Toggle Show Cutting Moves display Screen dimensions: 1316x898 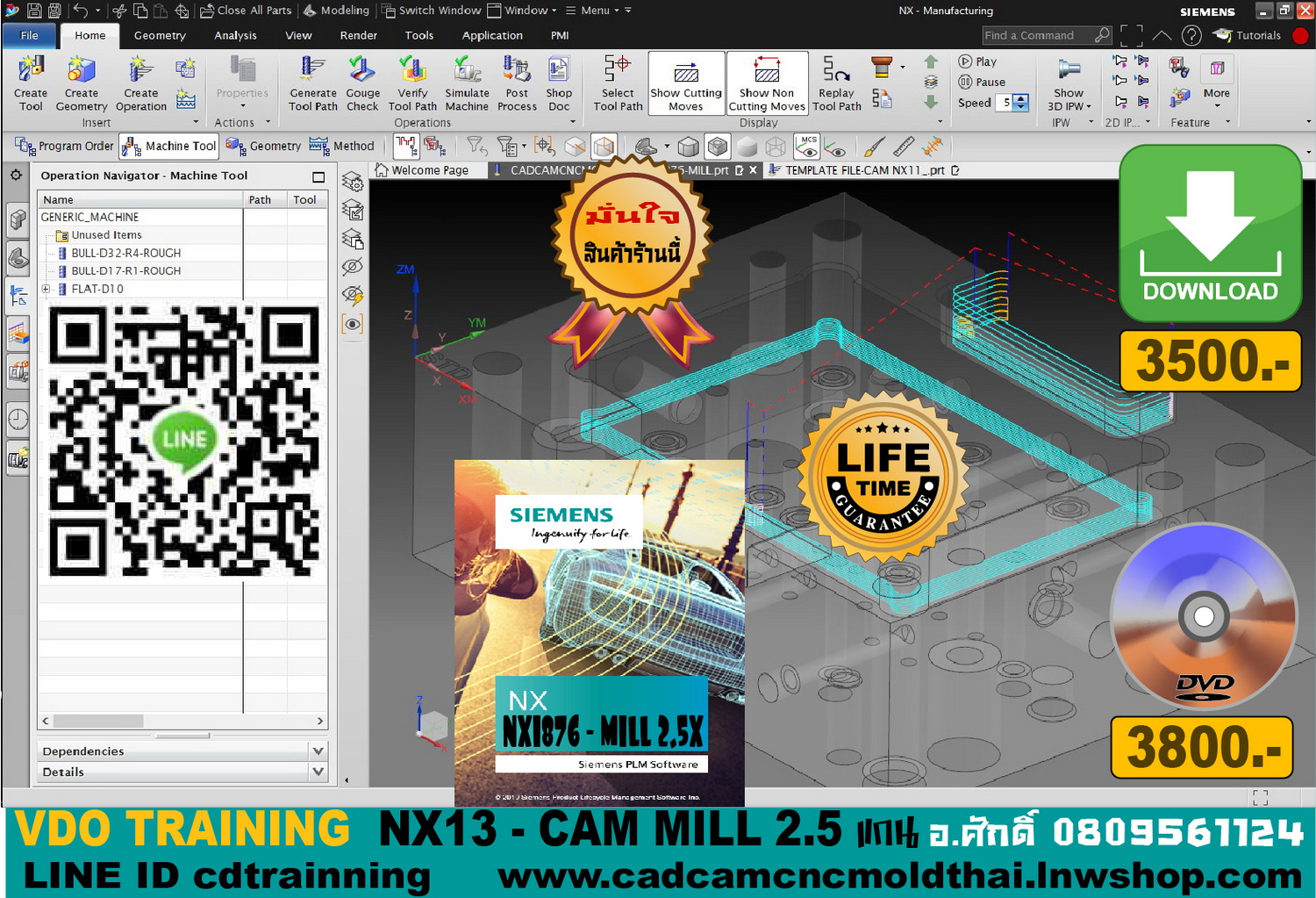(686, 83)
